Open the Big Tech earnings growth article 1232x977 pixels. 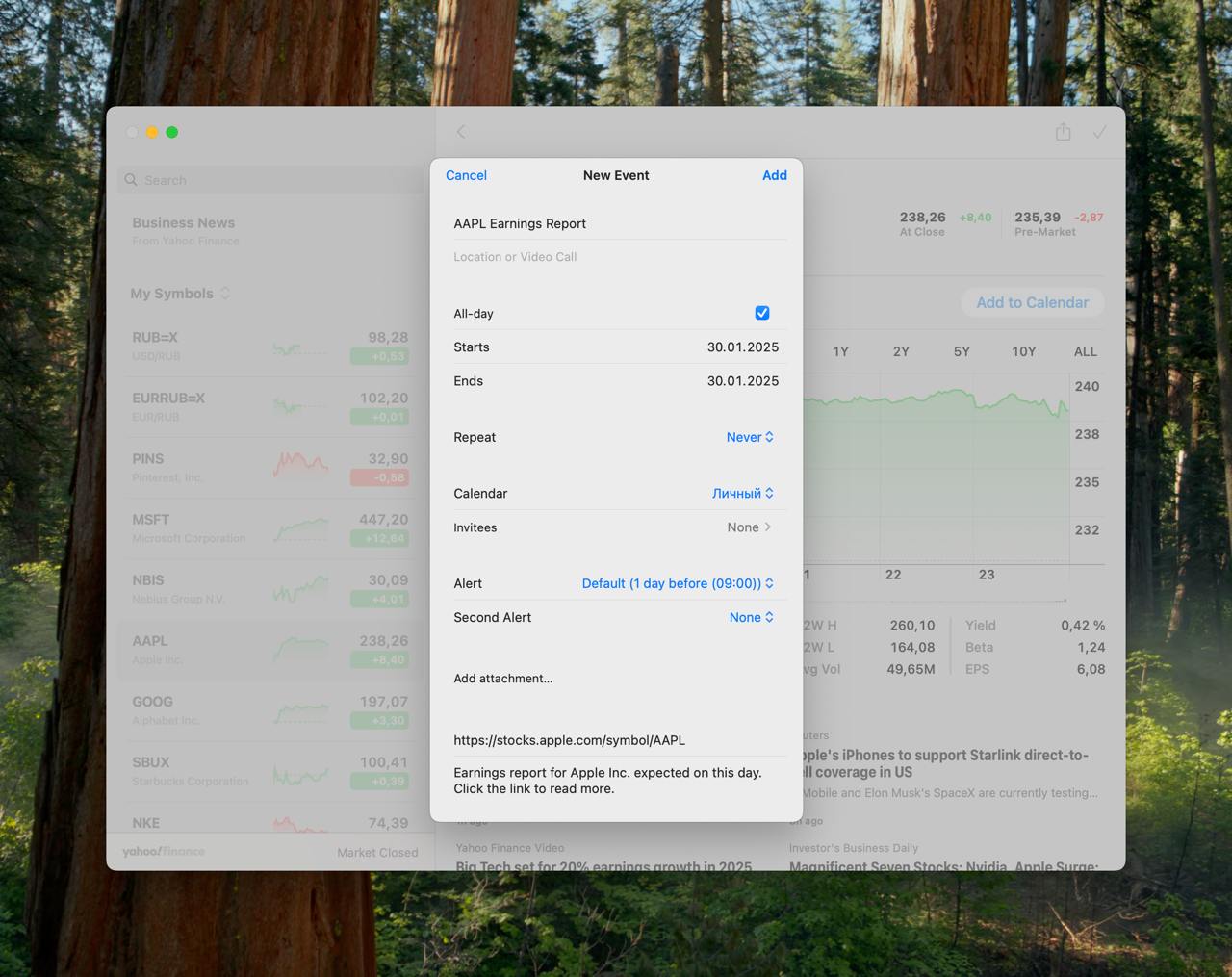(603, 858)
